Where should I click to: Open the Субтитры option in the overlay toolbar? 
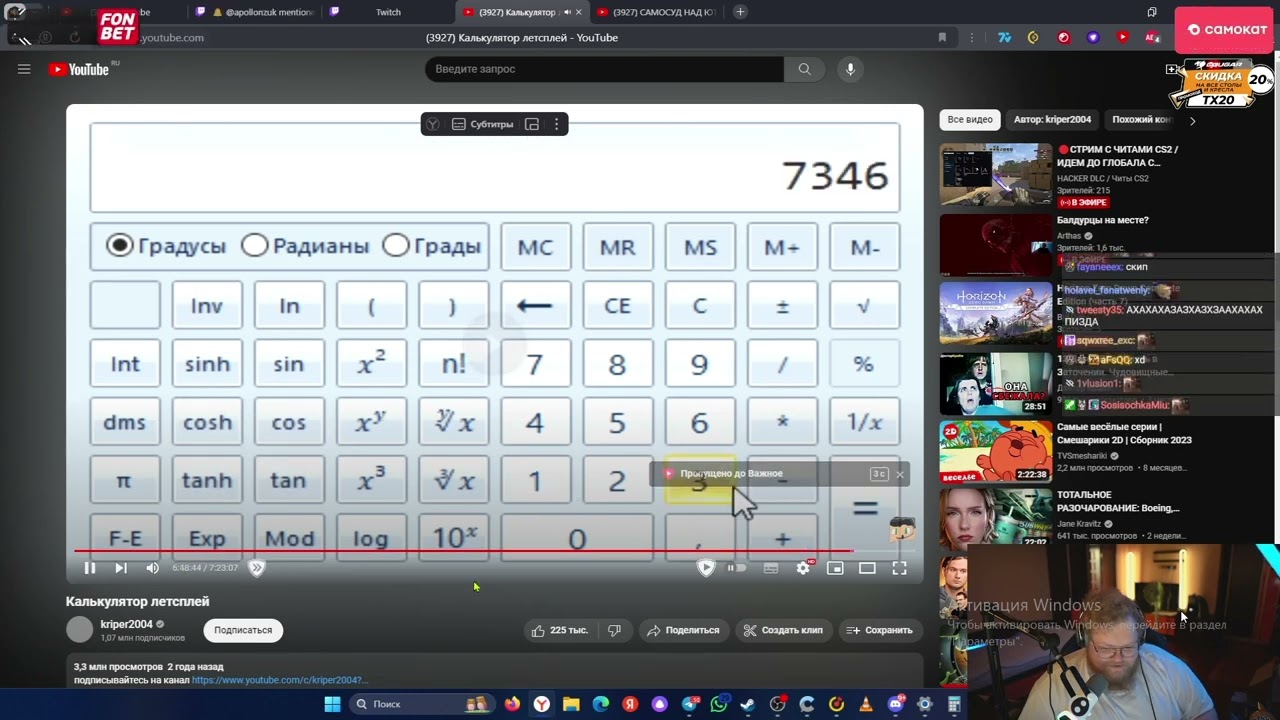(483, 124)
